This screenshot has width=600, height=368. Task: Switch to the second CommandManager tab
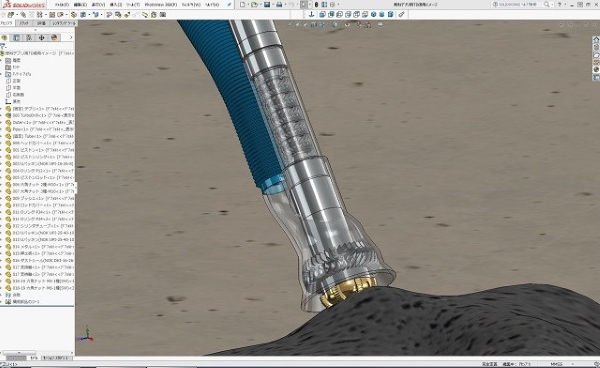[24, 23]
